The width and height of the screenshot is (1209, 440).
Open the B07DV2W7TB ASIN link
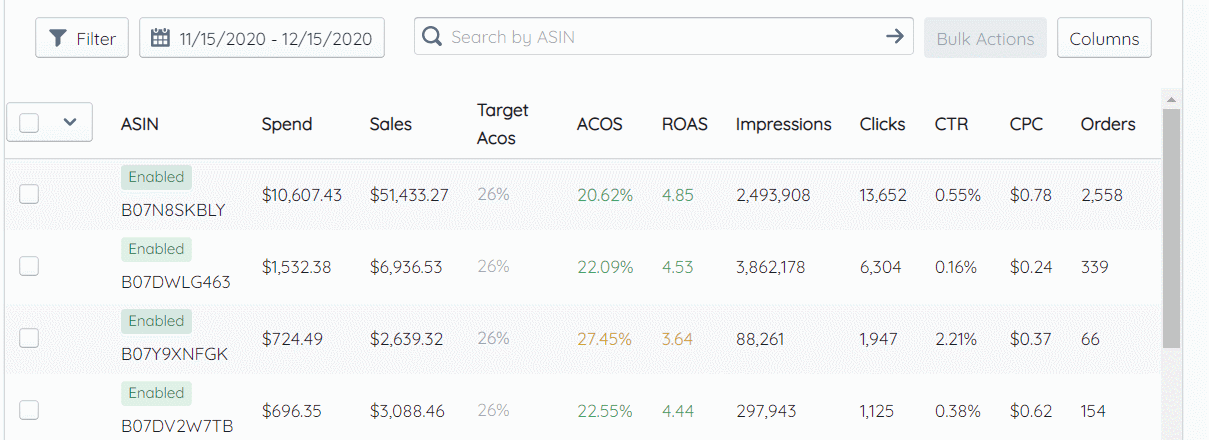177,426
